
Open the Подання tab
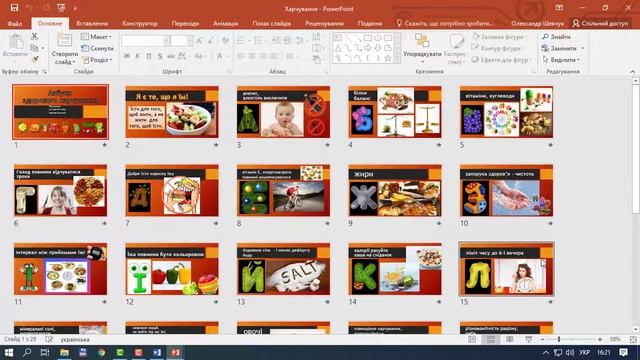(x=370, y=23)
